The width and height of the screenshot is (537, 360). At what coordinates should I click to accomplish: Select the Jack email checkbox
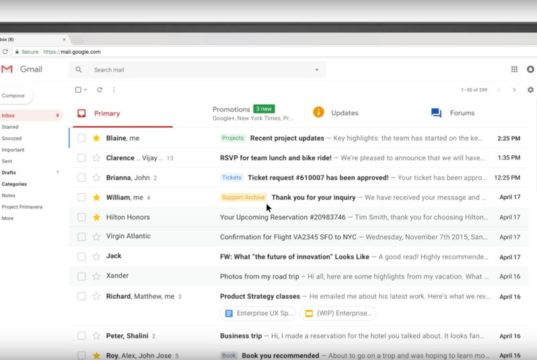82,257
